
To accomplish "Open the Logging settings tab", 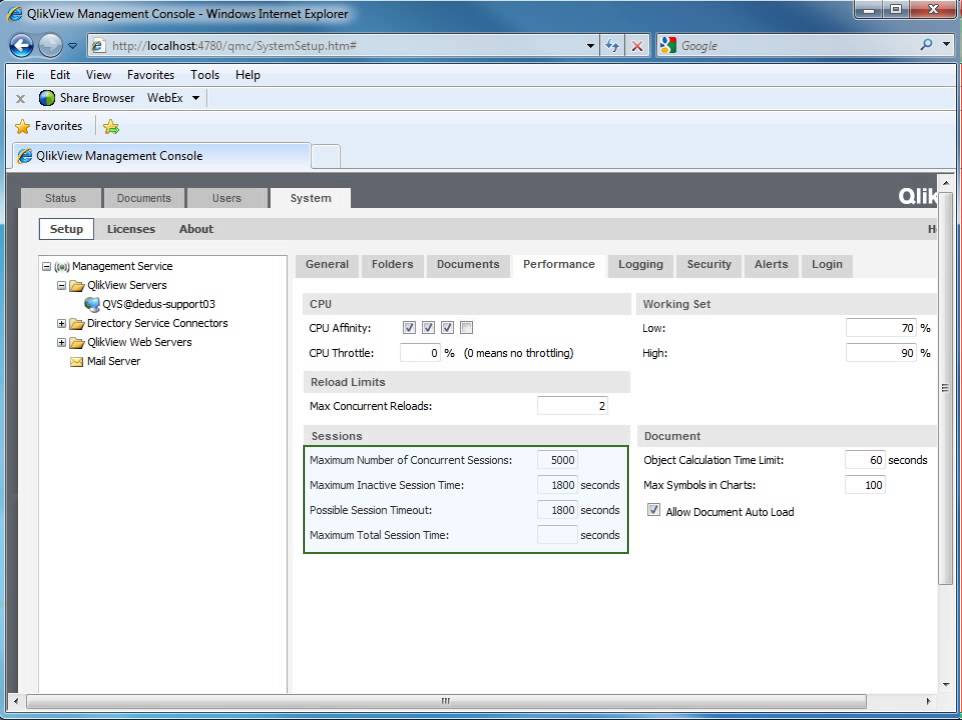I will (x=641, y=264).
